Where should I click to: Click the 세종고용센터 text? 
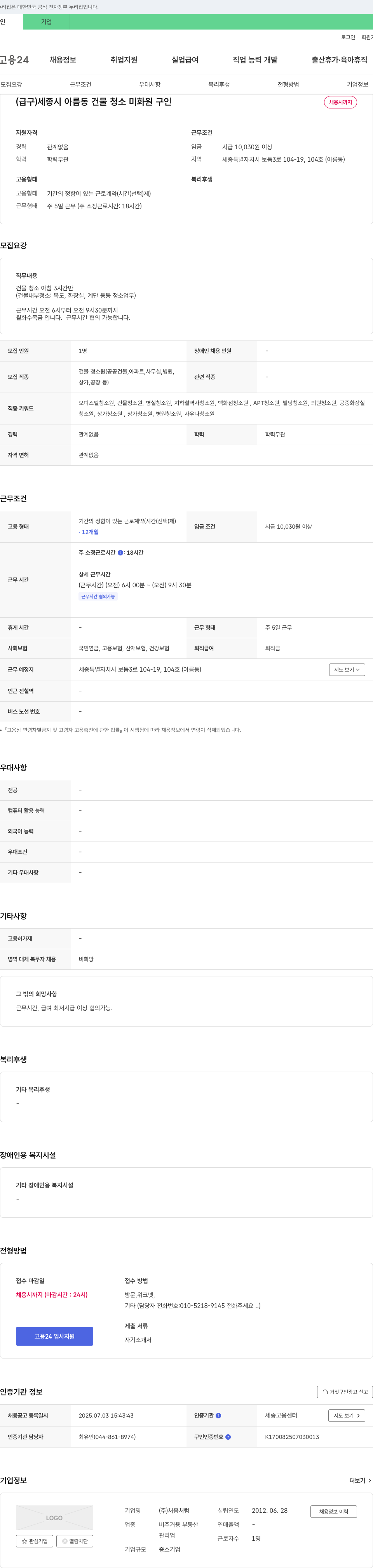(x=281, y=1416)
